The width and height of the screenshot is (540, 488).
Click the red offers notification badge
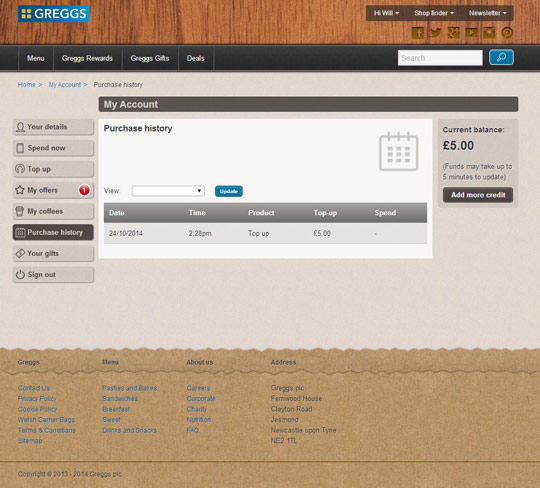84,190
